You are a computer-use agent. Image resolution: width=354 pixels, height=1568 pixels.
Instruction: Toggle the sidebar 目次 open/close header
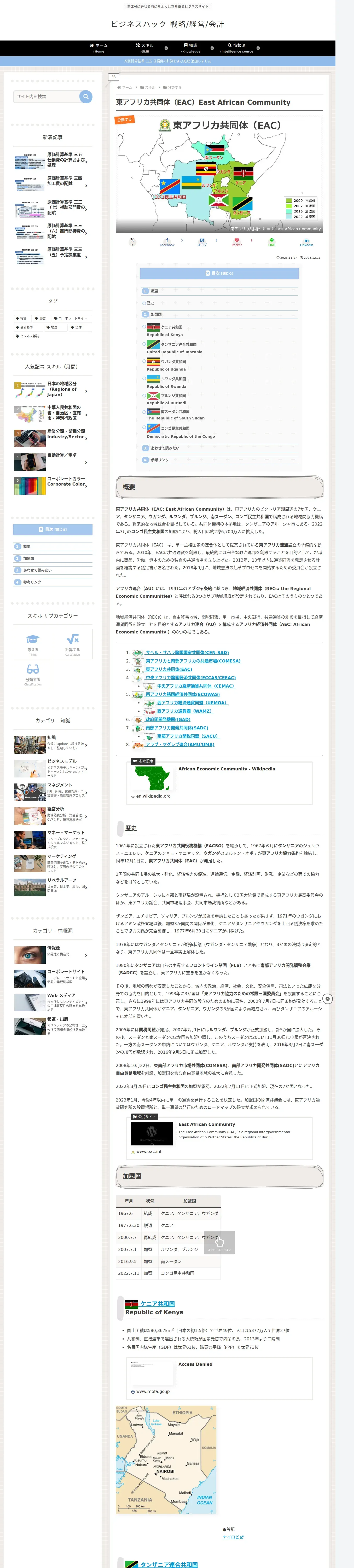53,529
